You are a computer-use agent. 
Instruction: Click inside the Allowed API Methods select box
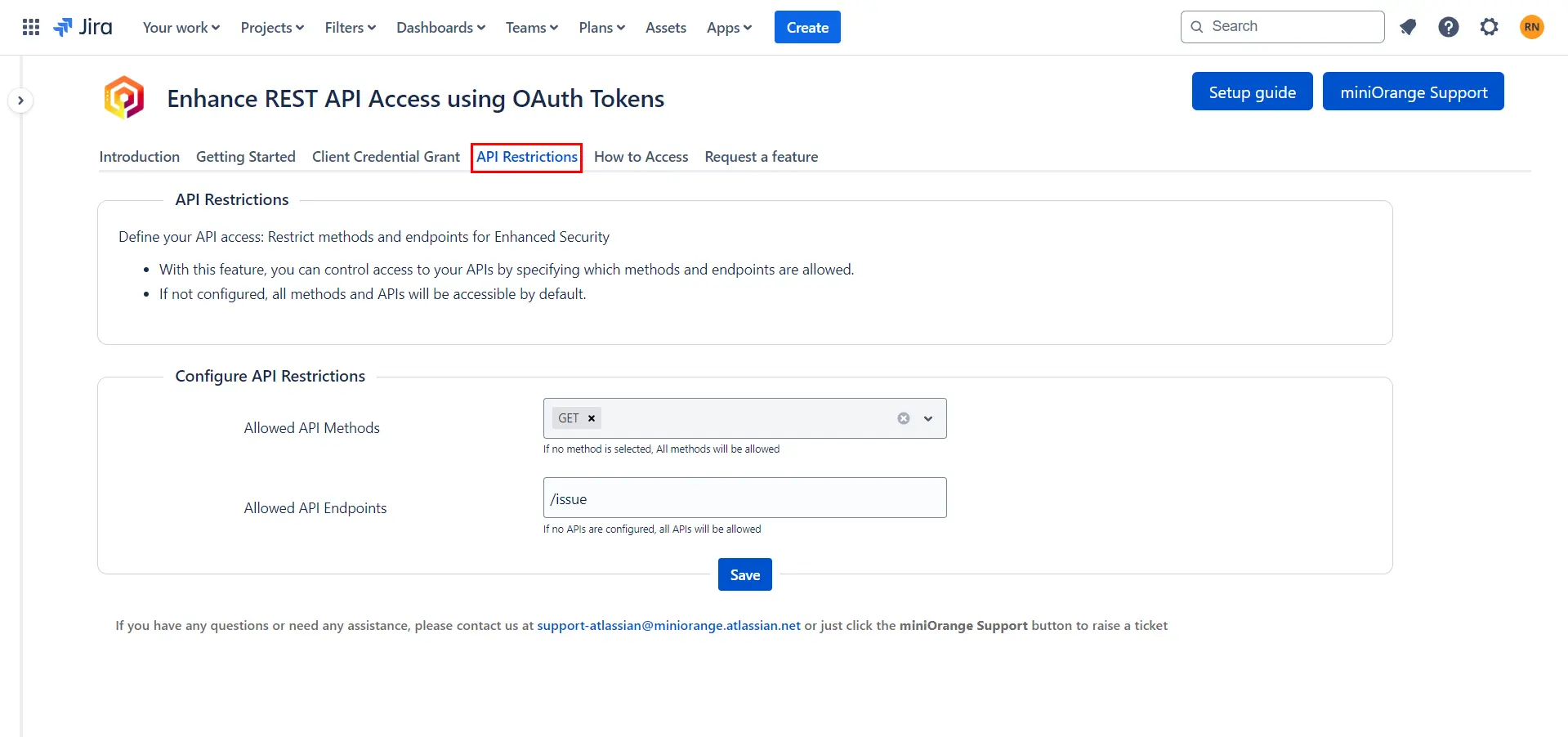pos(745,418)
